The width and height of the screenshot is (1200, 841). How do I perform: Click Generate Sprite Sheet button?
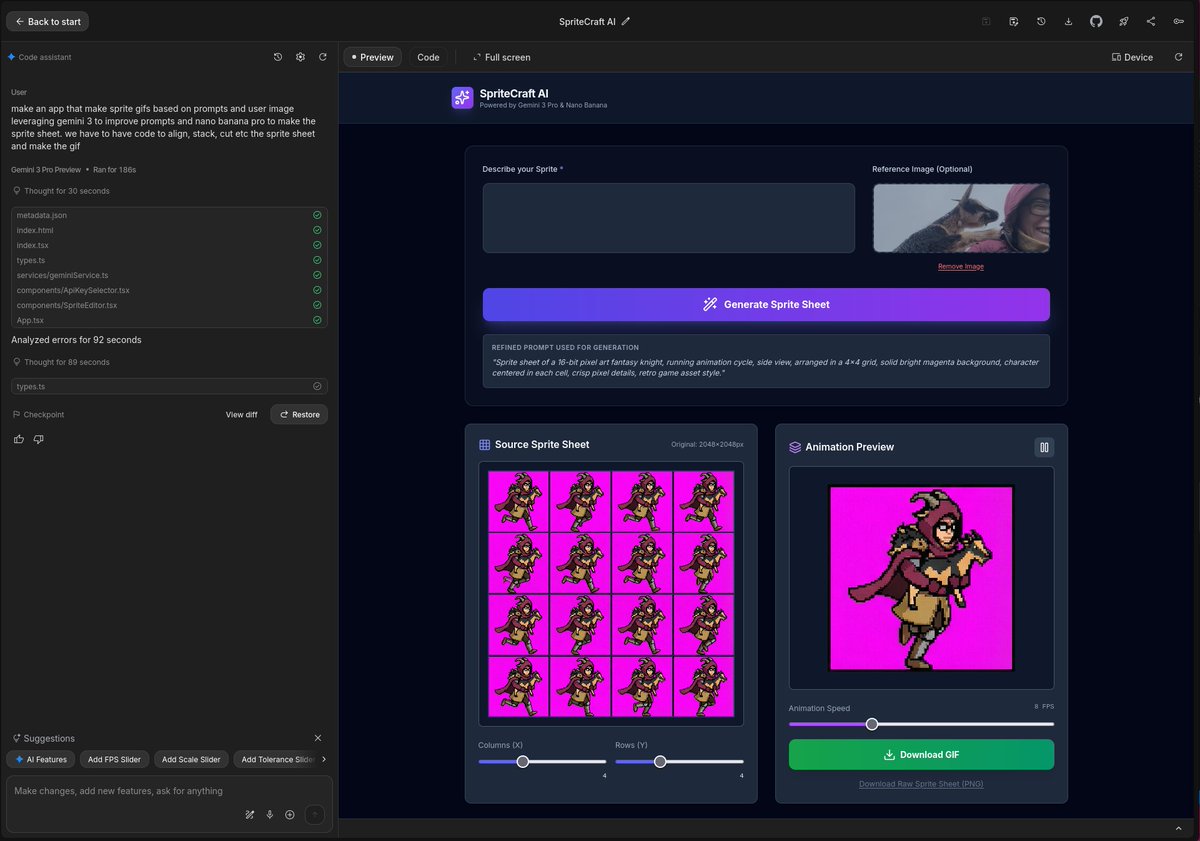tap(766, 304)
